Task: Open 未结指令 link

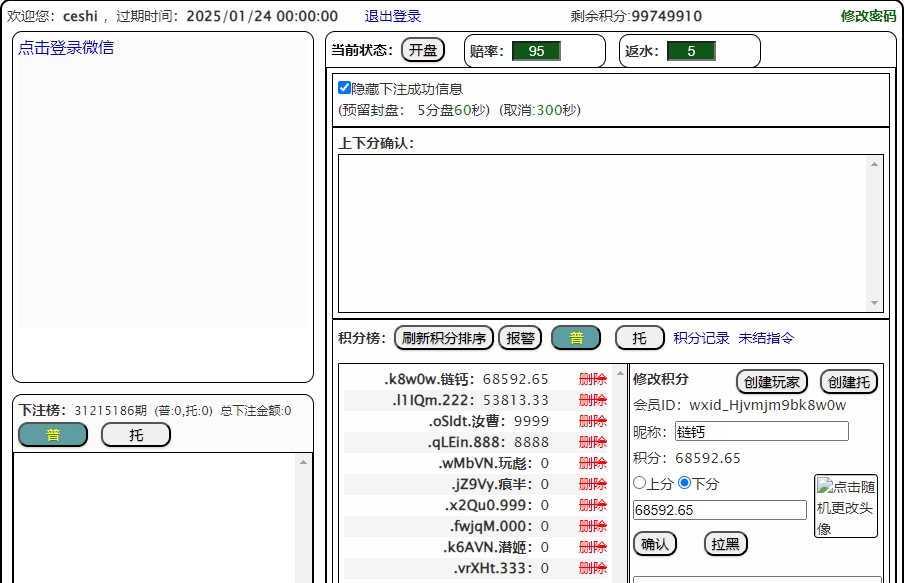Action: pyautogui.click(x=766, y=338)
